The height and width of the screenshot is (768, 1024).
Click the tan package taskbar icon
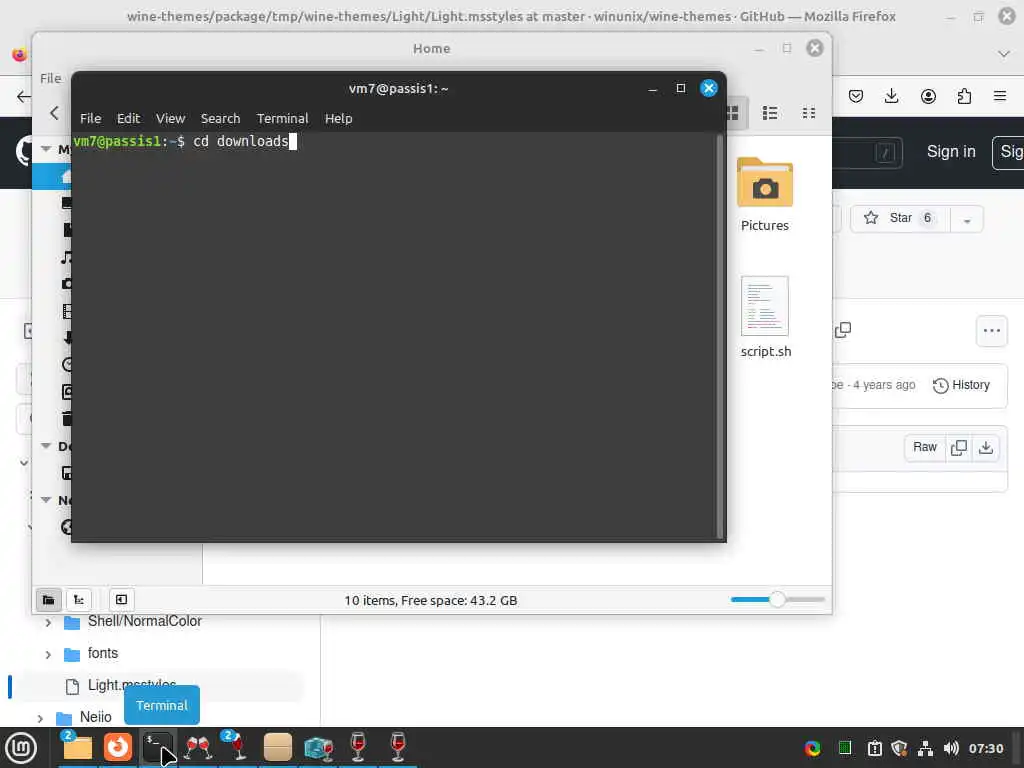coord(278,748)
